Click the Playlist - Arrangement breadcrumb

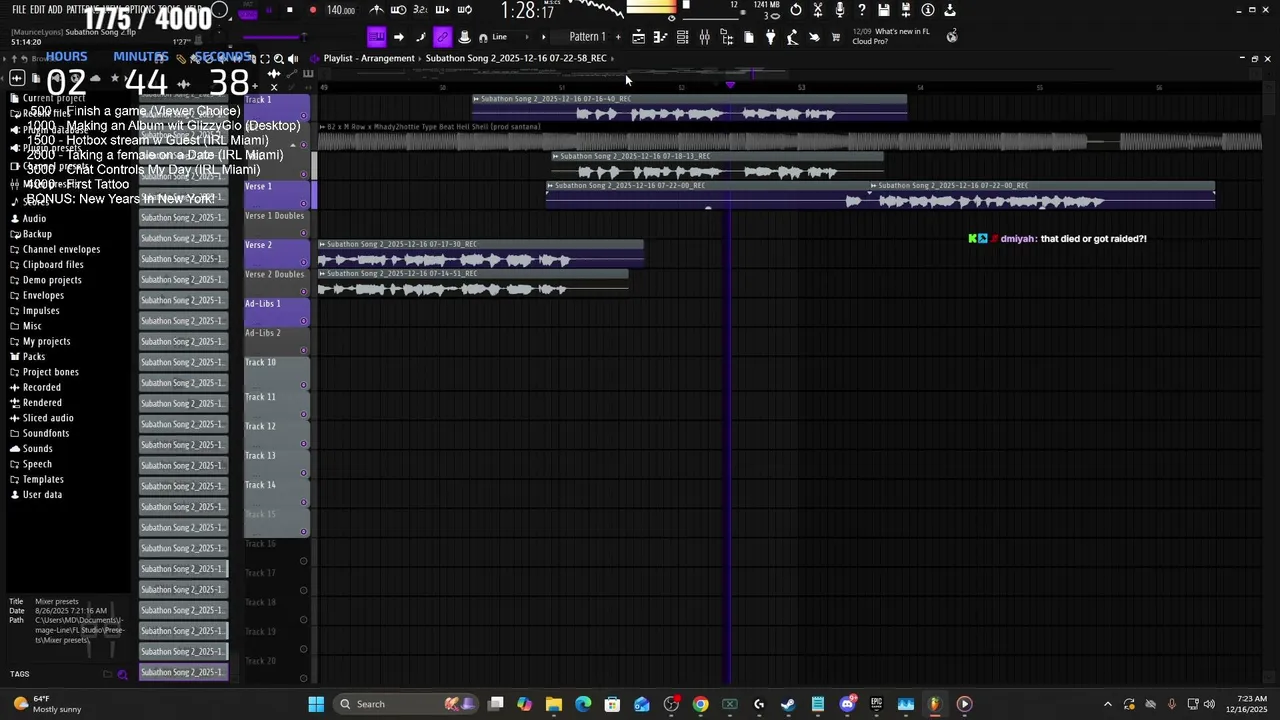click(x=369, y=58)
